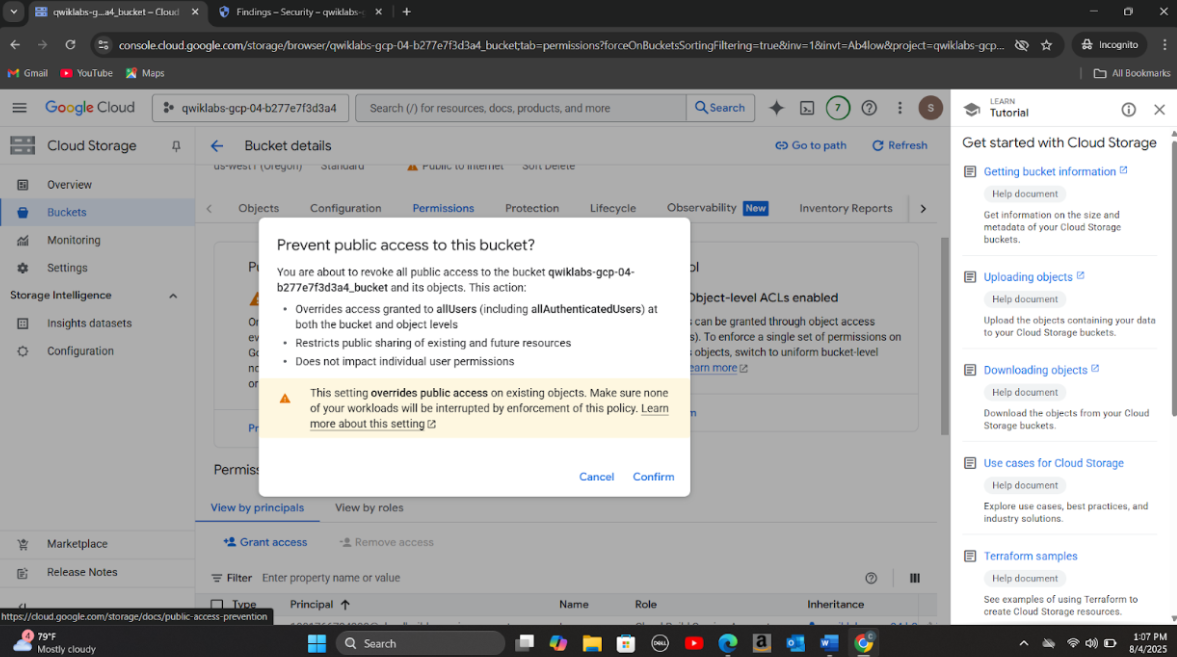The height and width of the screenshot is (657, 1177).
Task: Activate Cloud Shell terminal icon
Action: (x=807, y=108)
